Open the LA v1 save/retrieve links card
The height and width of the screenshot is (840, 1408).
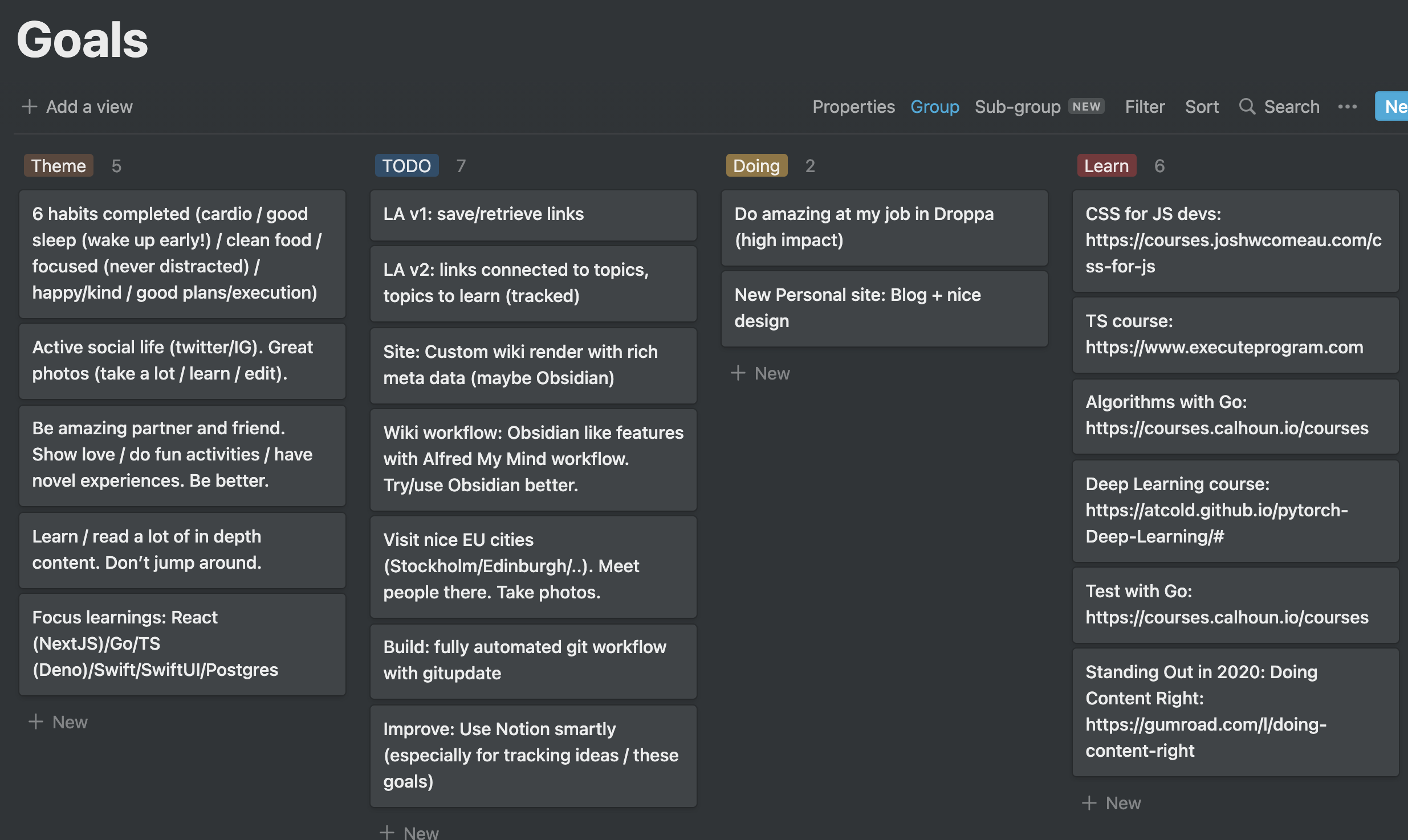[x=533, y=215]
